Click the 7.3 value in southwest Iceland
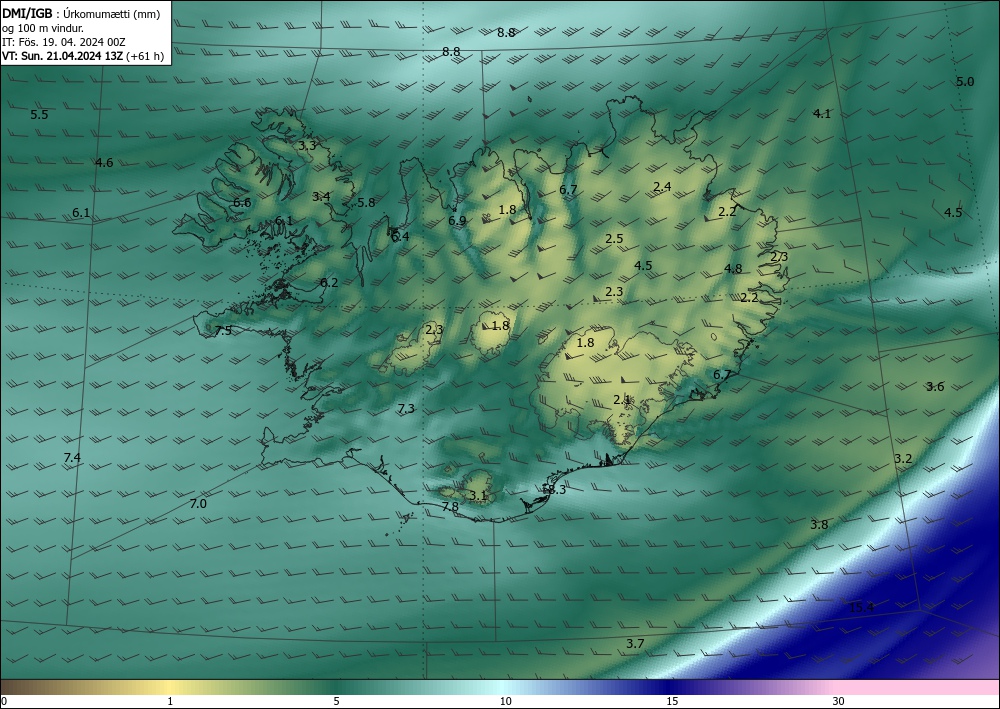Viewport: 1000px width, 709px height. pos(406,409)
